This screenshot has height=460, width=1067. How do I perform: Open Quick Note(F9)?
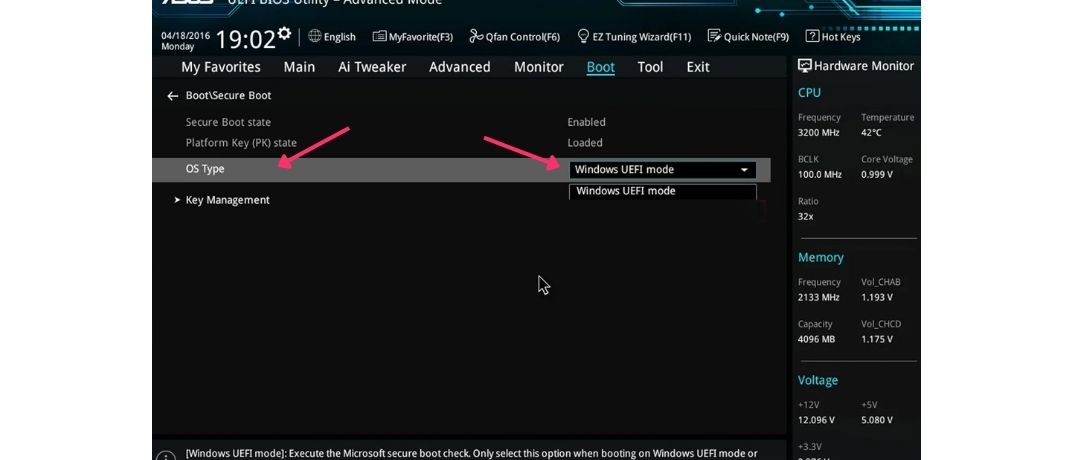pyautogui.click(x=748, y=37)
